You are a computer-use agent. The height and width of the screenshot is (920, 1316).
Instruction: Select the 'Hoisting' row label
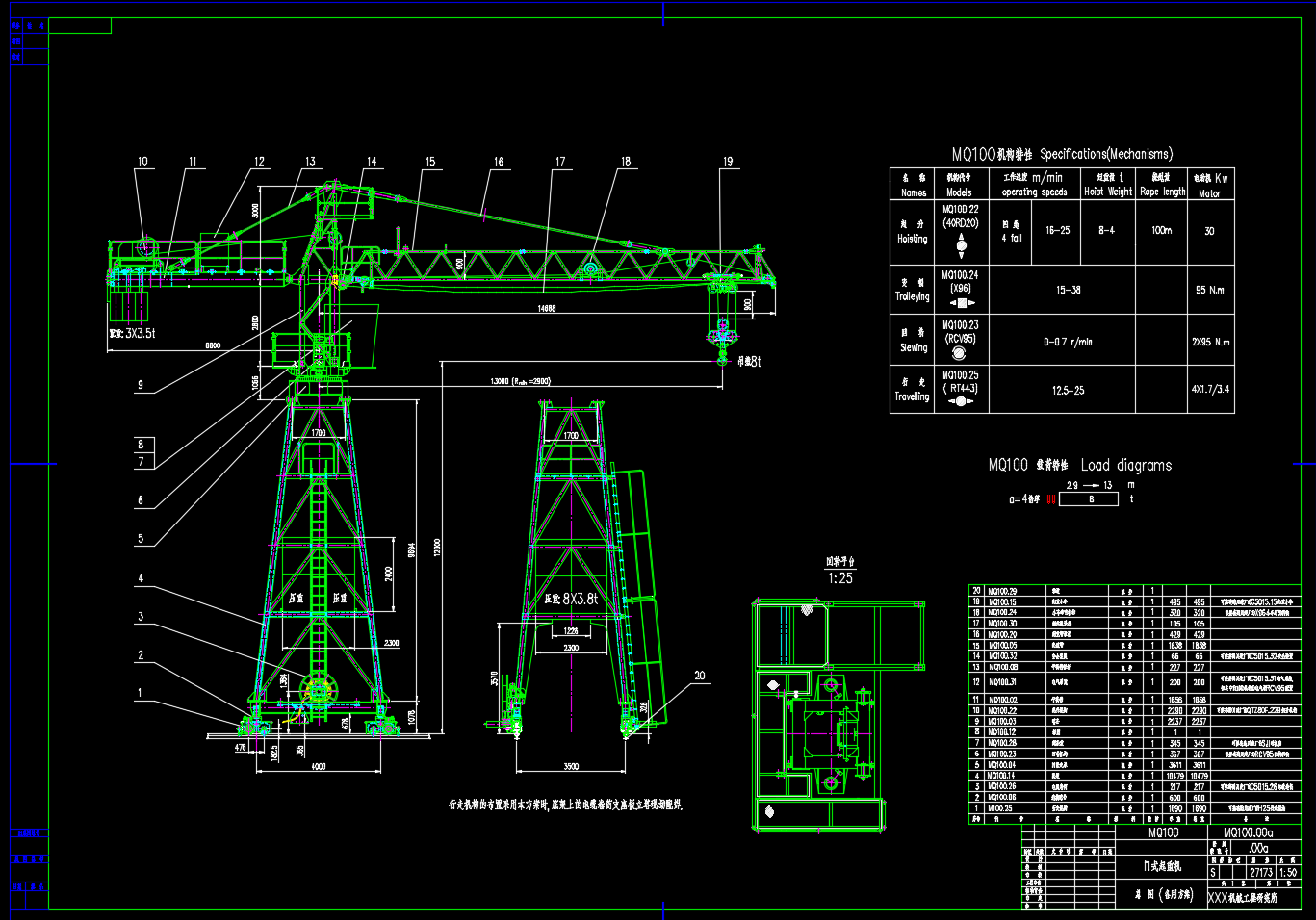[x=913, y=239]
